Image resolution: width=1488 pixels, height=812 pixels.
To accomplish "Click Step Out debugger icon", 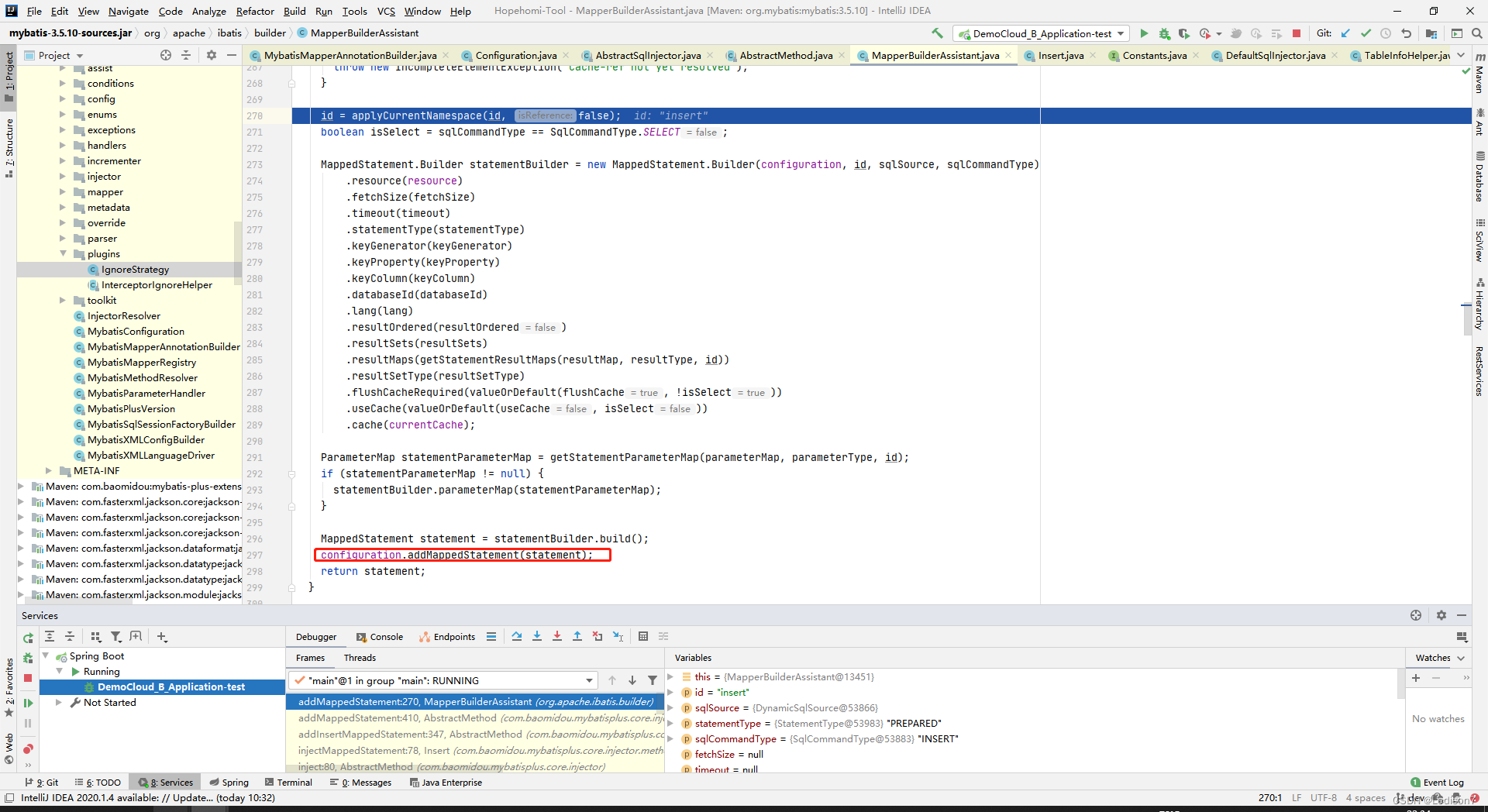I will coord(577,636).
